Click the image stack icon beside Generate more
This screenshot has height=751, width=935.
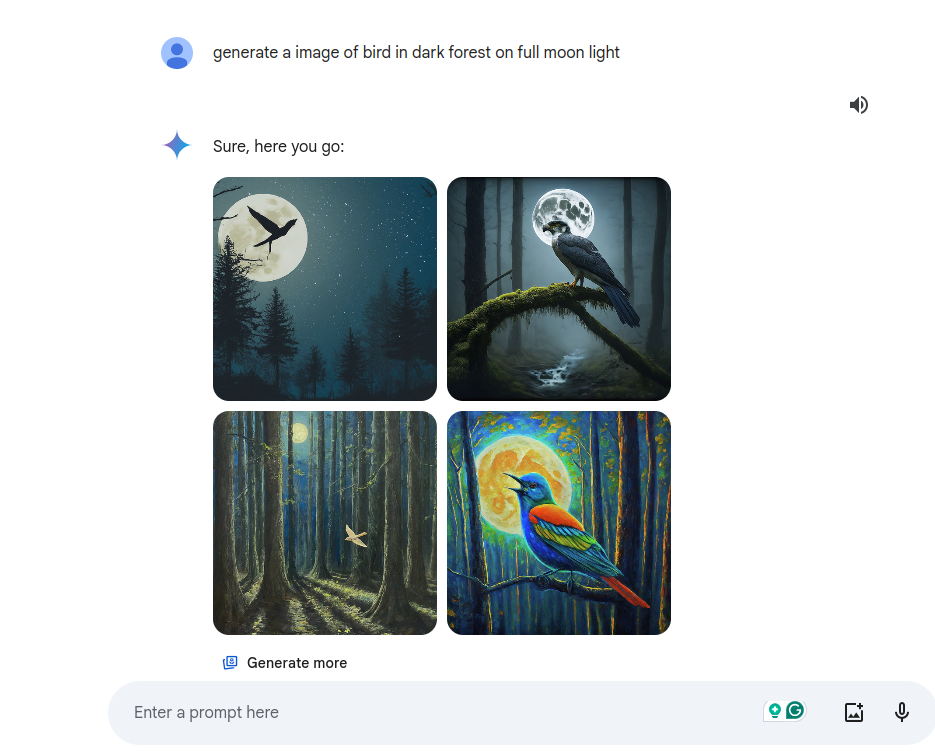click(230, 663)
